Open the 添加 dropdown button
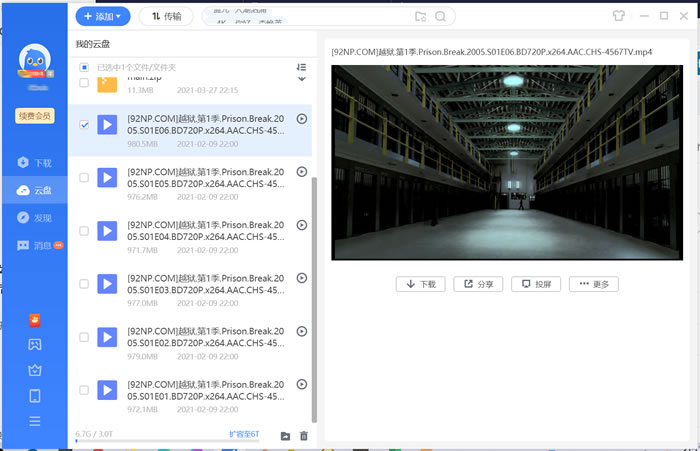 point(103,17)
